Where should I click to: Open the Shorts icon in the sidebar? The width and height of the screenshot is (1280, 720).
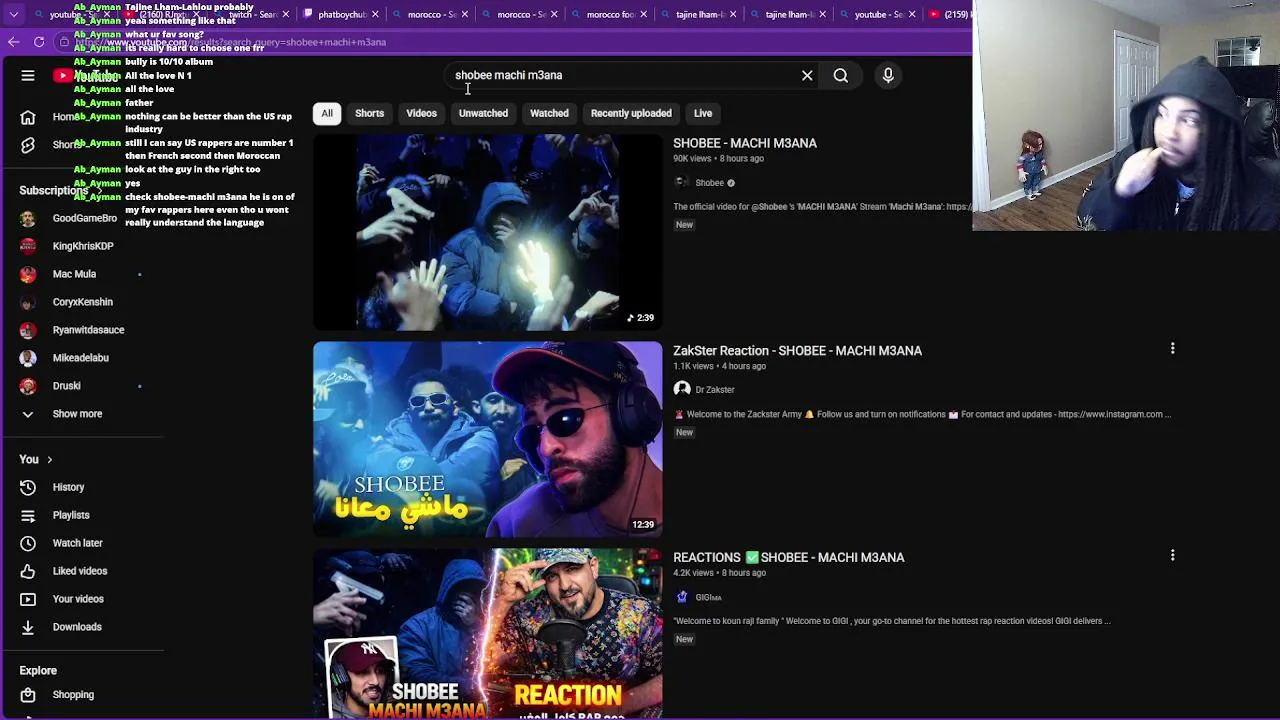coord(28,145)
